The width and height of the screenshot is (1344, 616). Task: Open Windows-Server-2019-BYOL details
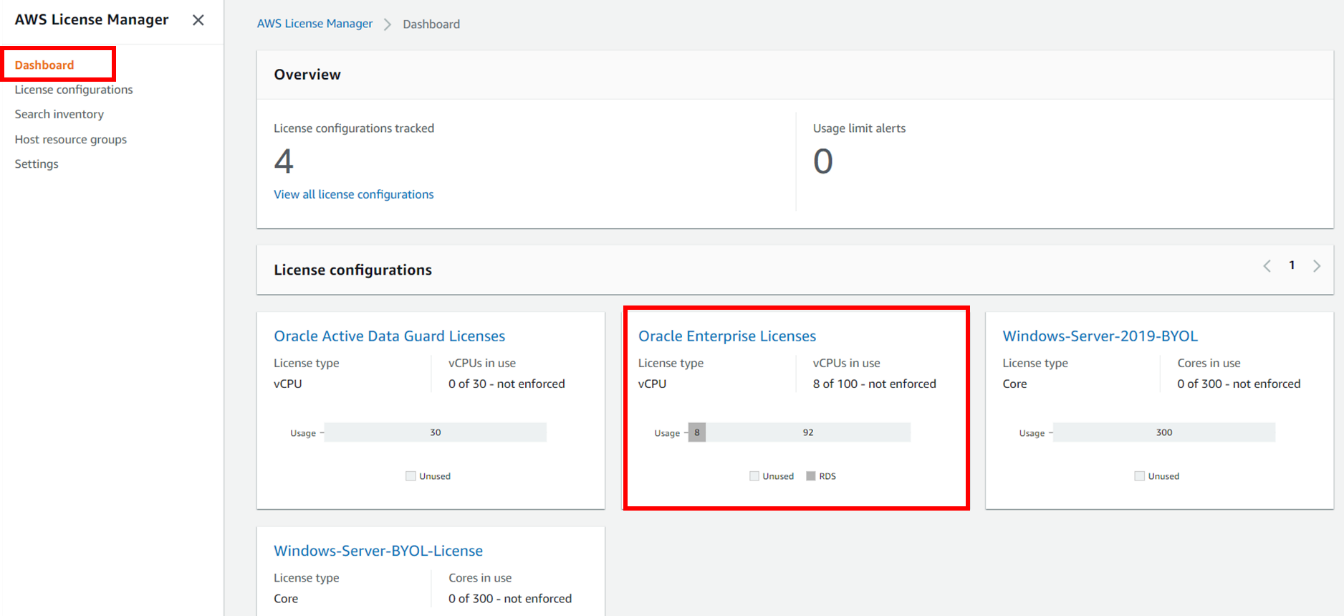click(x=1100, y=335)
